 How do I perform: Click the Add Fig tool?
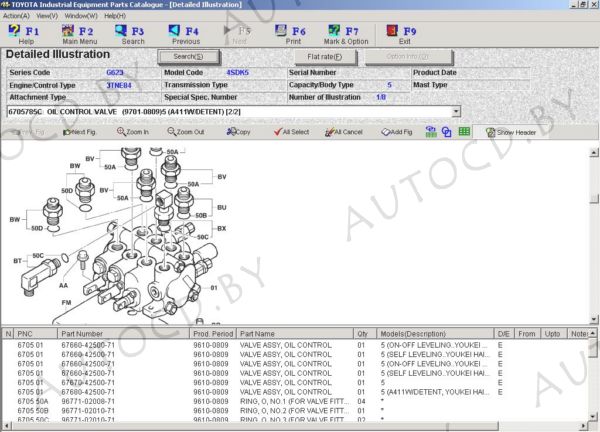coord(397,132)
